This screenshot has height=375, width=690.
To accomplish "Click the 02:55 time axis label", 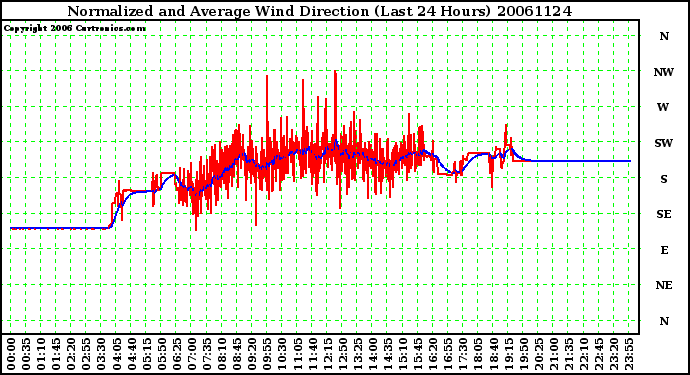I will coord(86,354).
